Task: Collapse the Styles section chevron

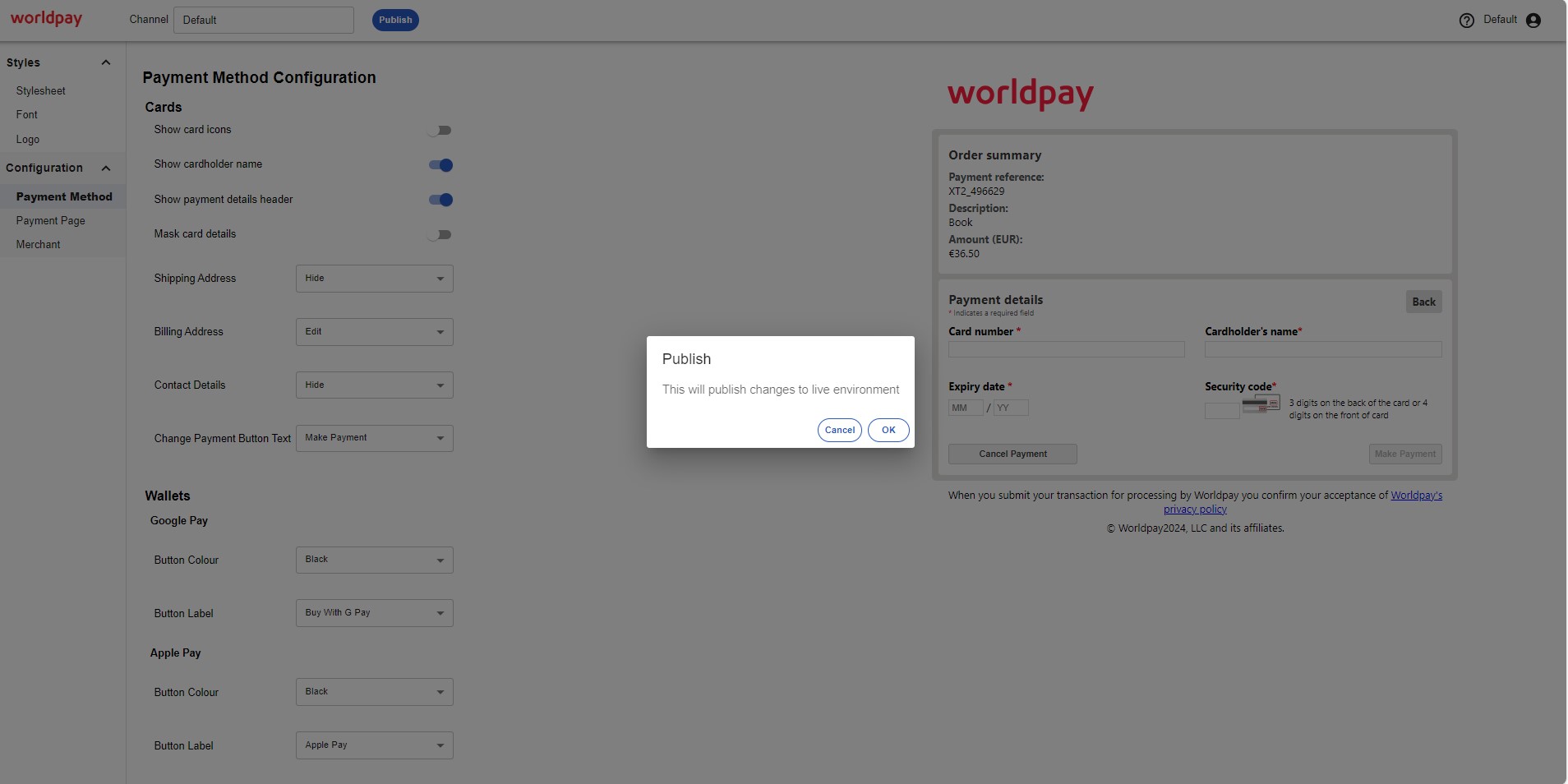Action: point(105,62)
